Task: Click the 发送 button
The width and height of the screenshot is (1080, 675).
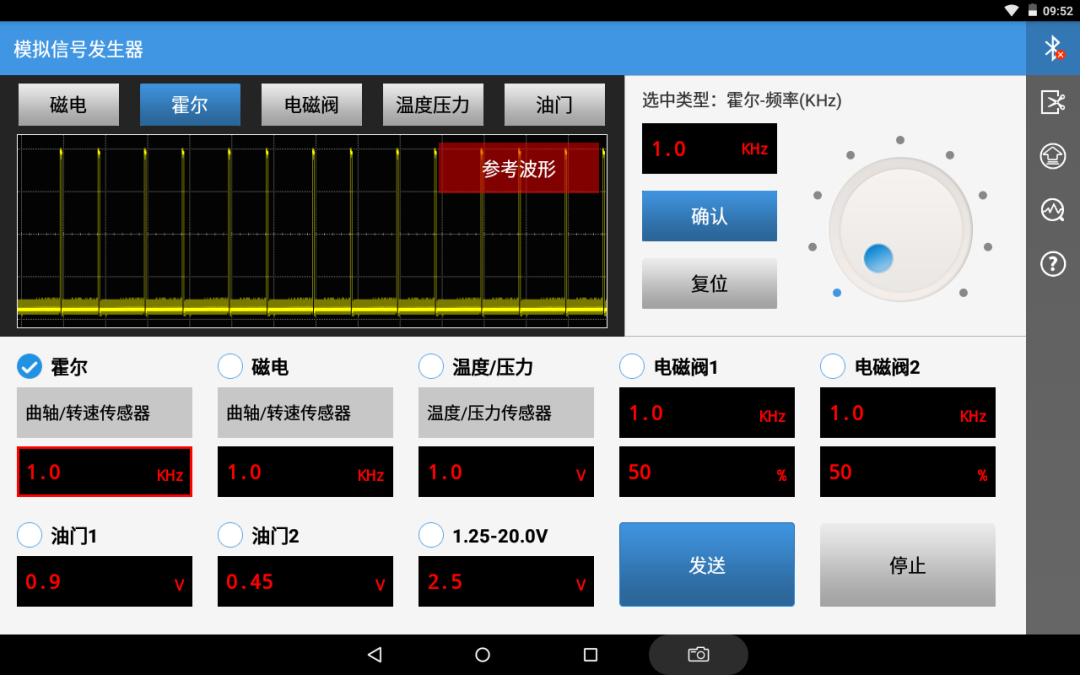Action: (707, 565)
